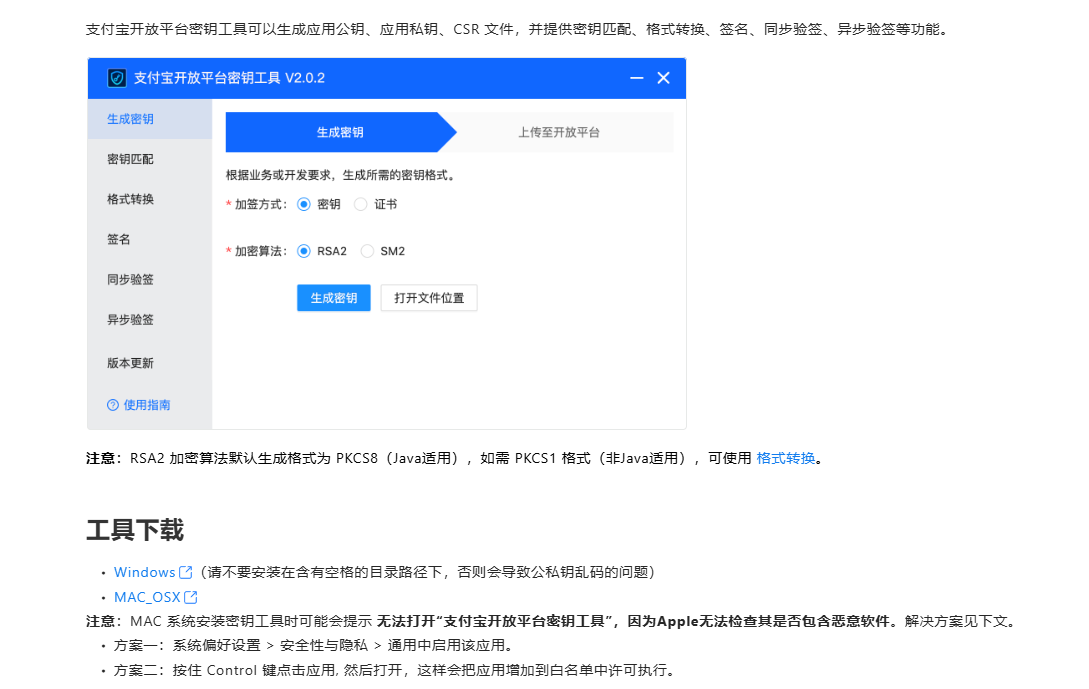Close the key tool window
This screenshot has height=689, width=1089.
tap(663, 78)
